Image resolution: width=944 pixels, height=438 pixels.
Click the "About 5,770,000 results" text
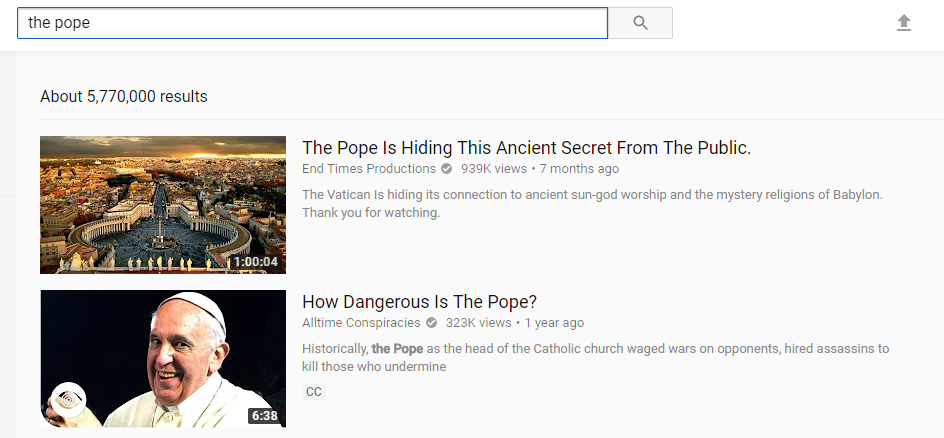pyautogui.click(x=124, y=97)
